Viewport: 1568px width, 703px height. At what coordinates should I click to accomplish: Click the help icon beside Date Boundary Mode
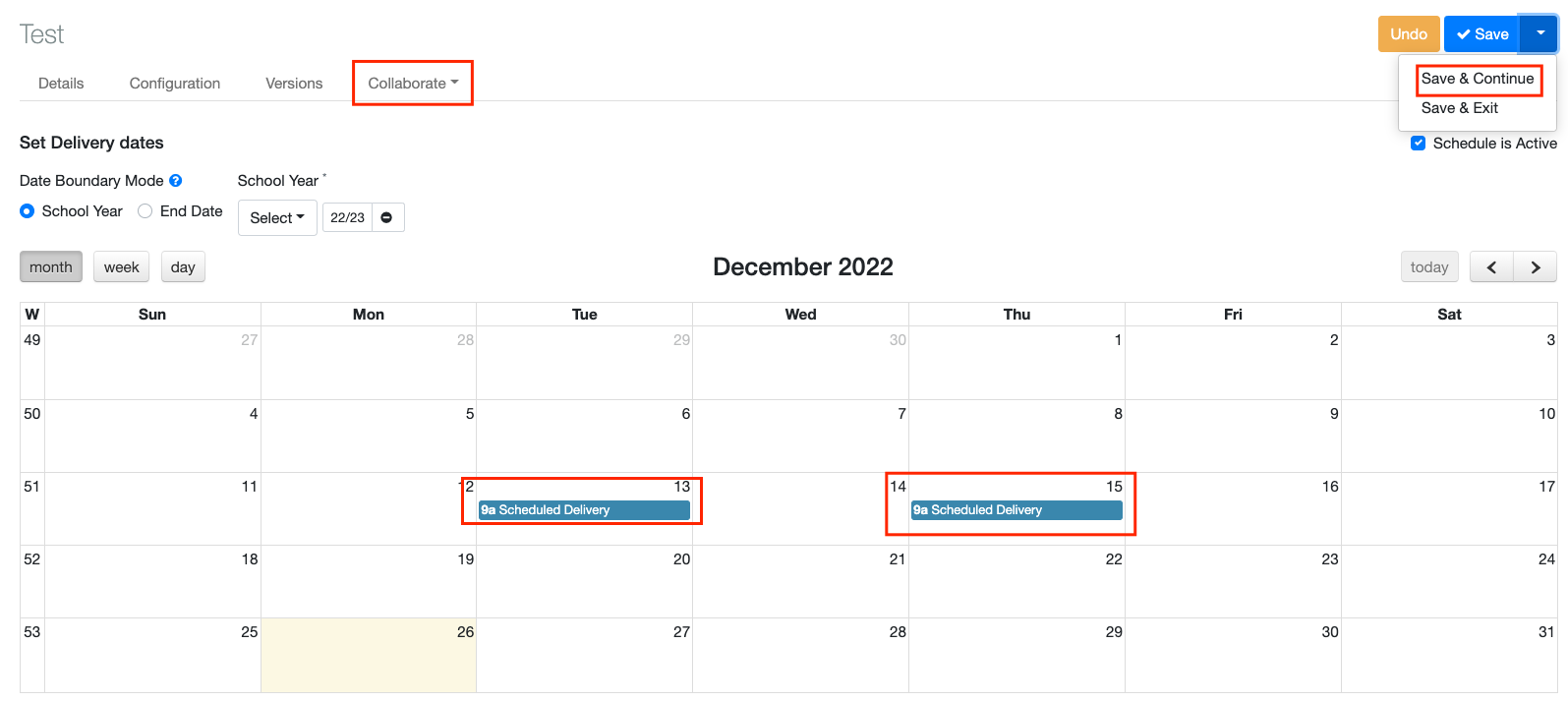[x=176, y=181]
